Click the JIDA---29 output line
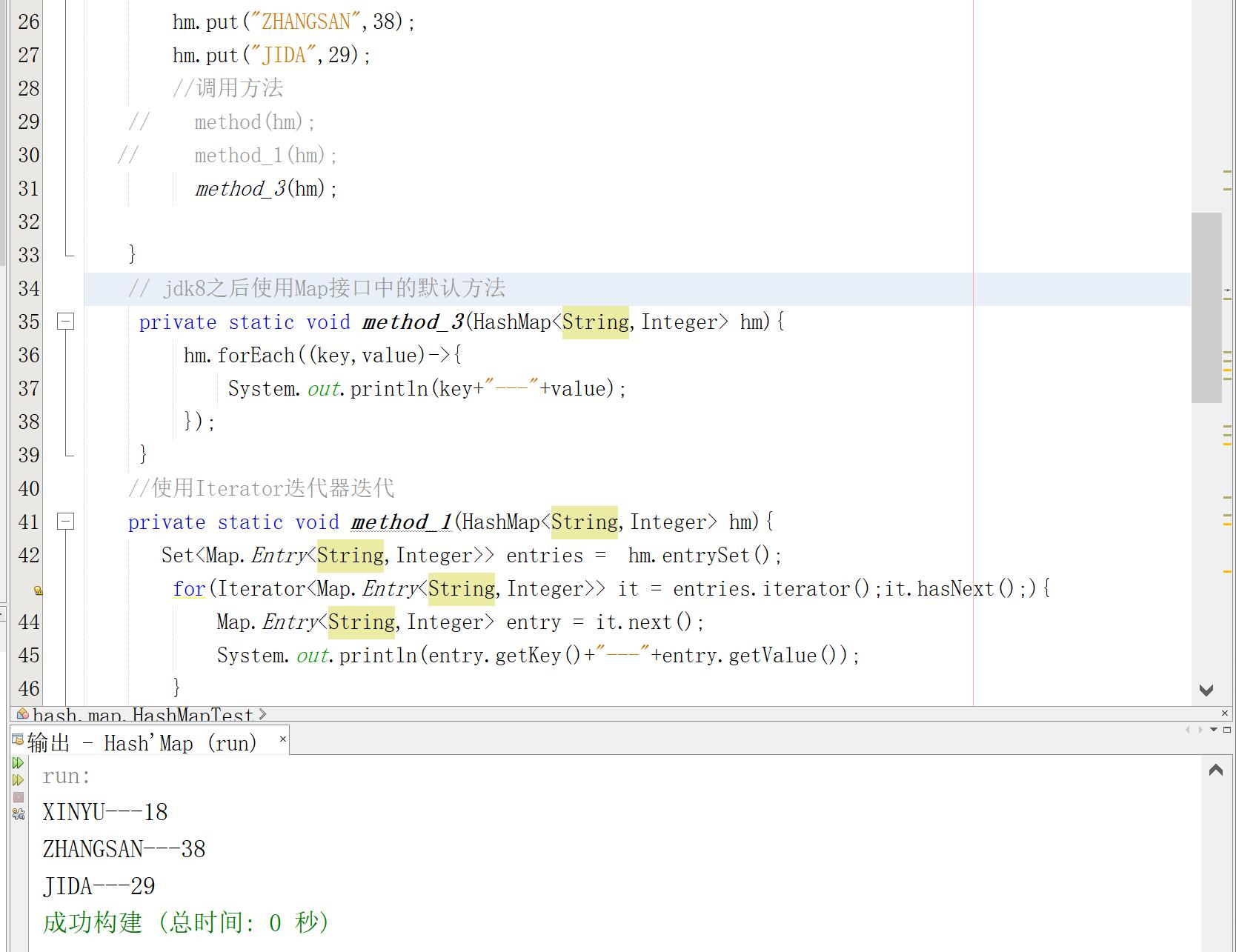 point(99,886)
